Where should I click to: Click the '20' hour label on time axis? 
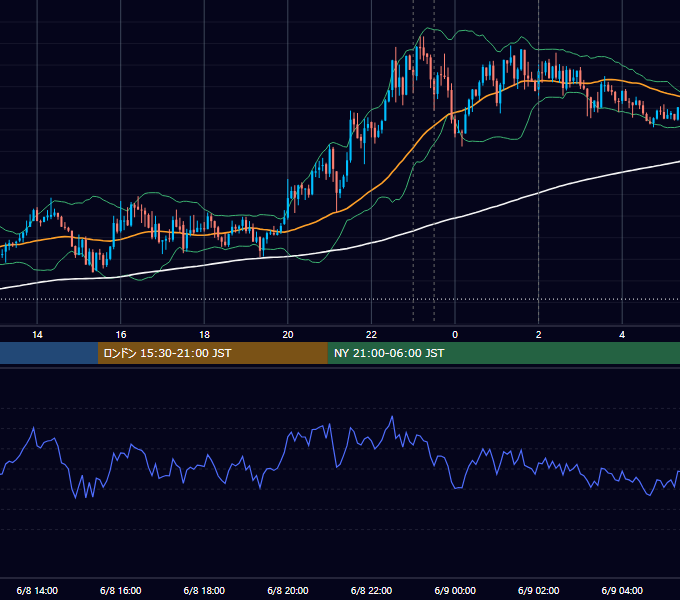[x=288, y=335]
